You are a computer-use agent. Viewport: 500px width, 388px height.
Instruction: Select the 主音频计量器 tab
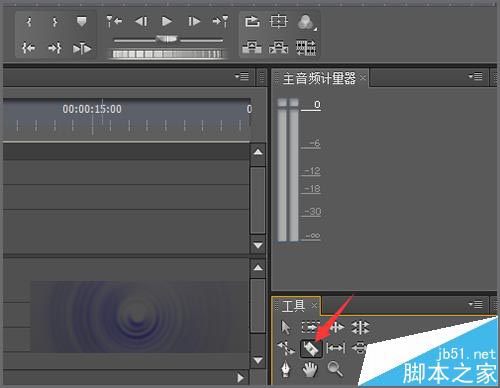(319, 79)
